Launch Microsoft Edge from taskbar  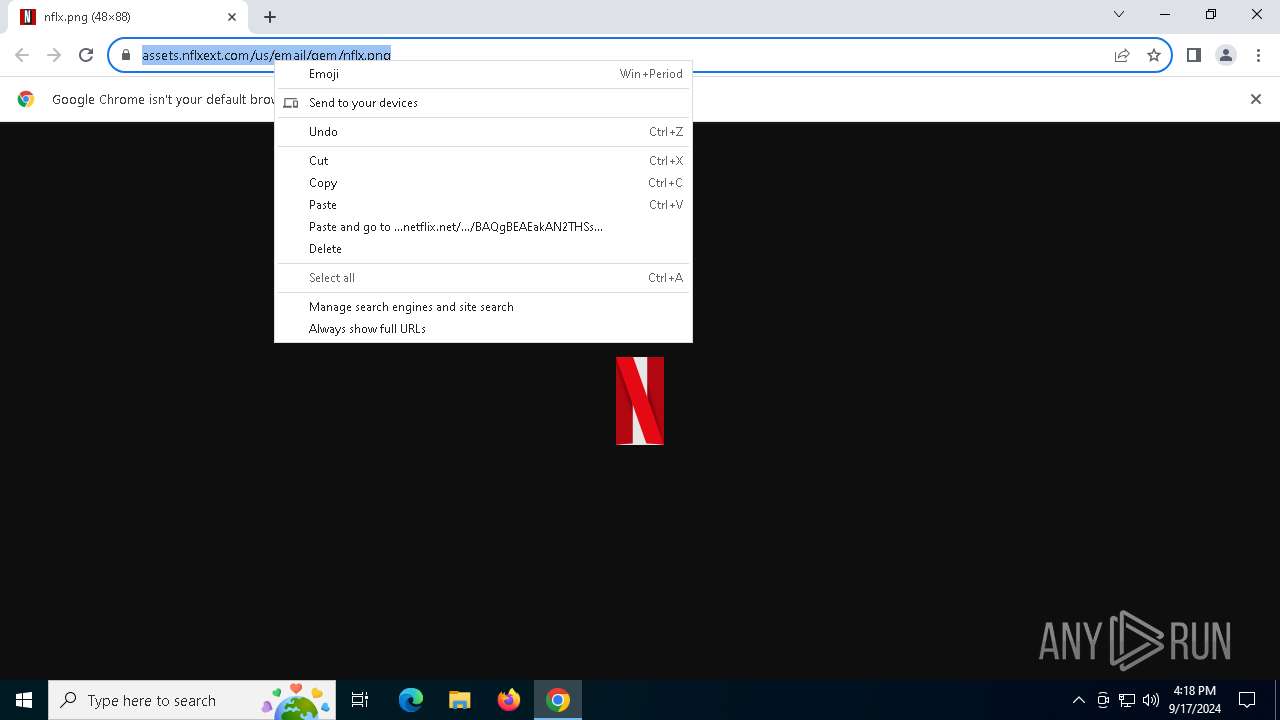pyautogui.click(x=410, y=700)
